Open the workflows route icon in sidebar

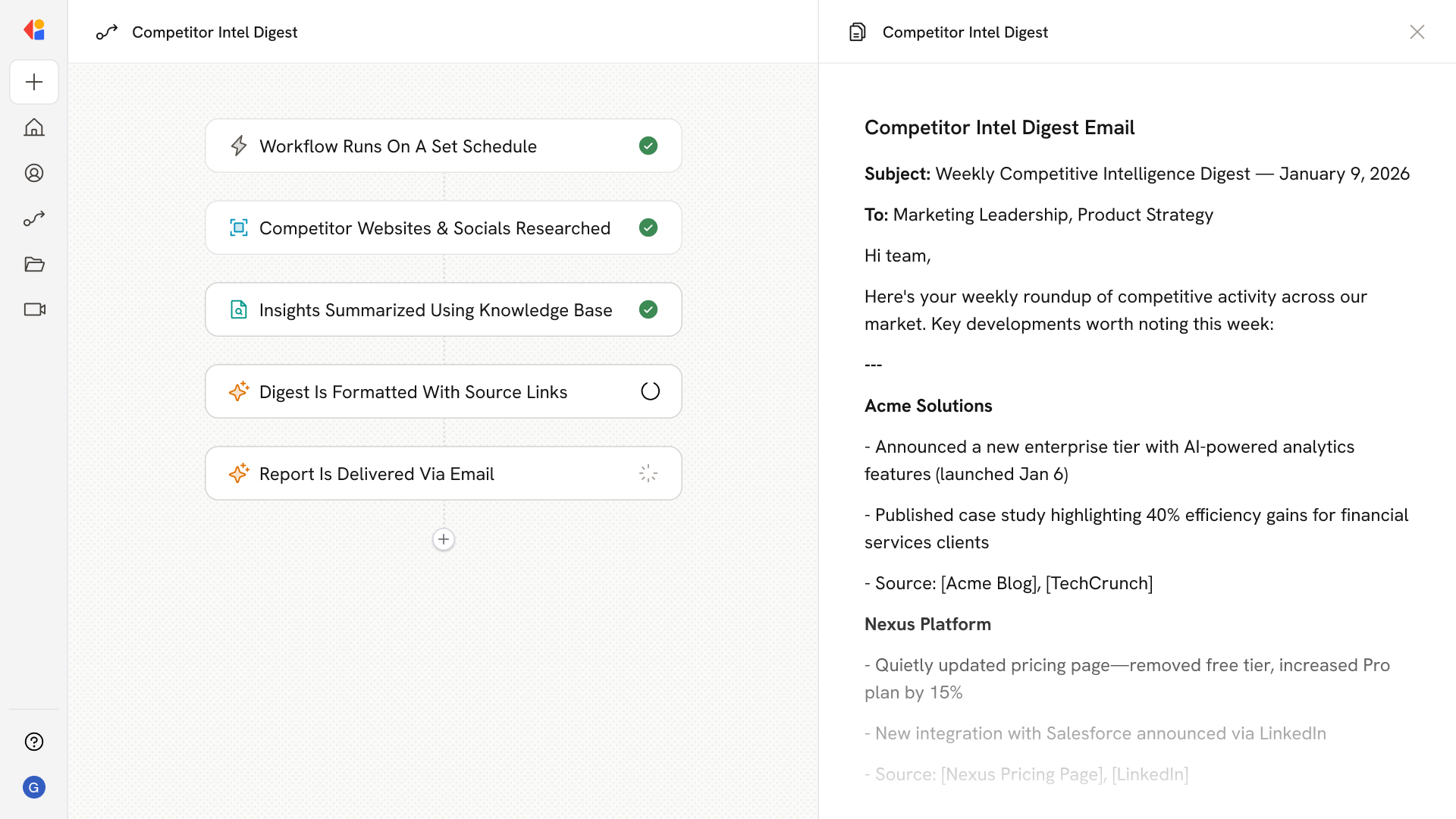click(x=34, y=218)
